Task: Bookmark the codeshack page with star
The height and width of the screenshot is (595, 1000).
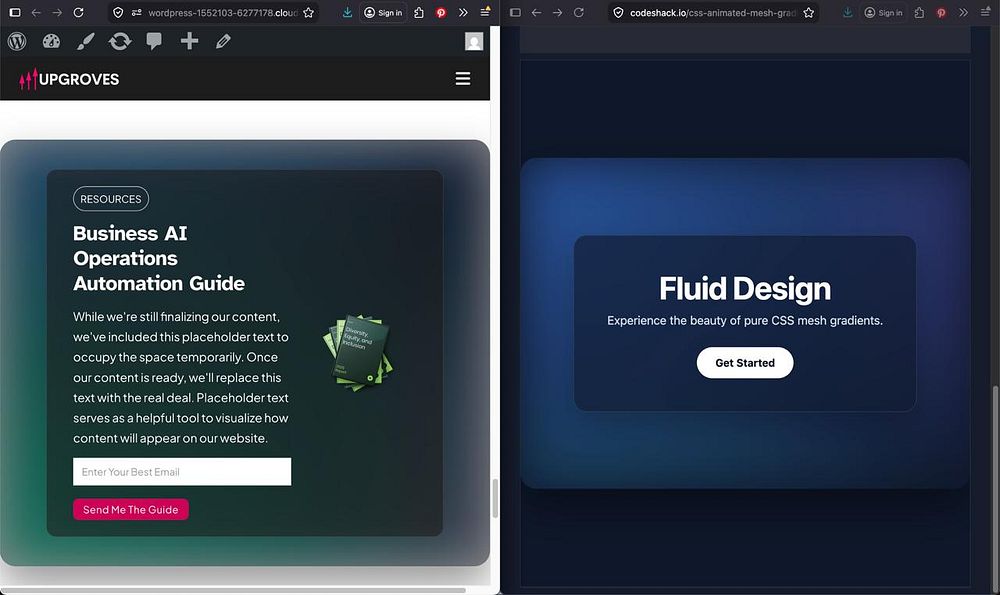Action: coord(809,12)
